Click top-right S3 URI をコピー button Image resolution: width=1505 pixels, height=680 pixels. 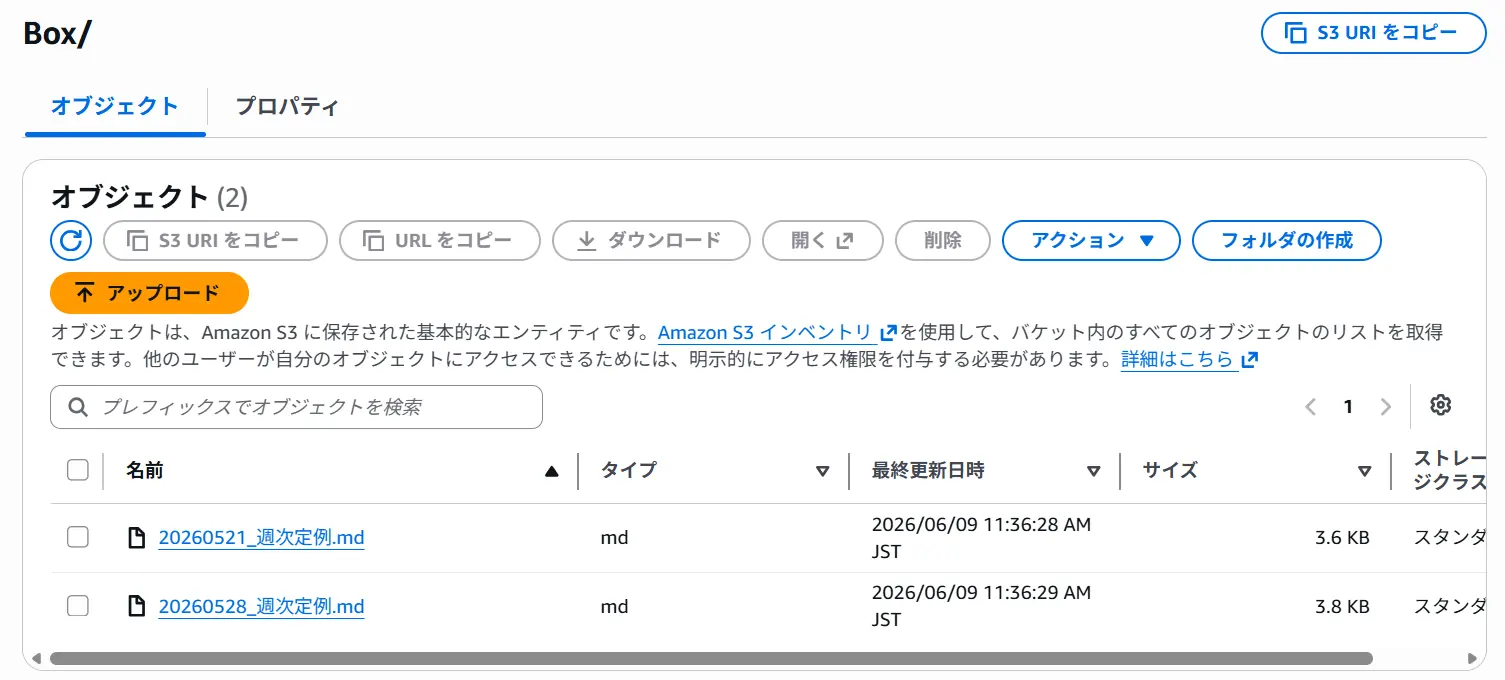click(1374, 32)
